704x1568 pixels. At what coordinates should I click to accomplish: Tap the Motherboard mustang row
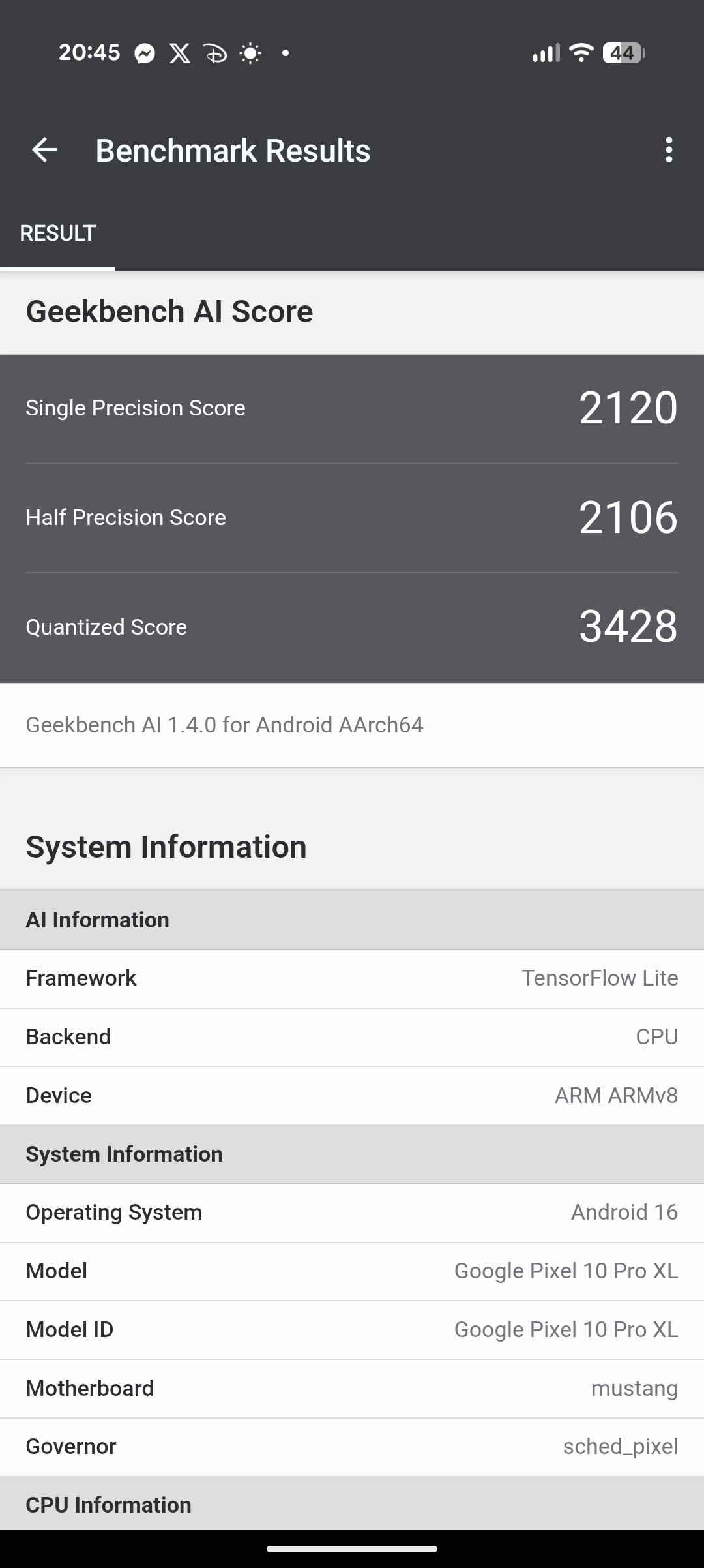[352, 1388]
